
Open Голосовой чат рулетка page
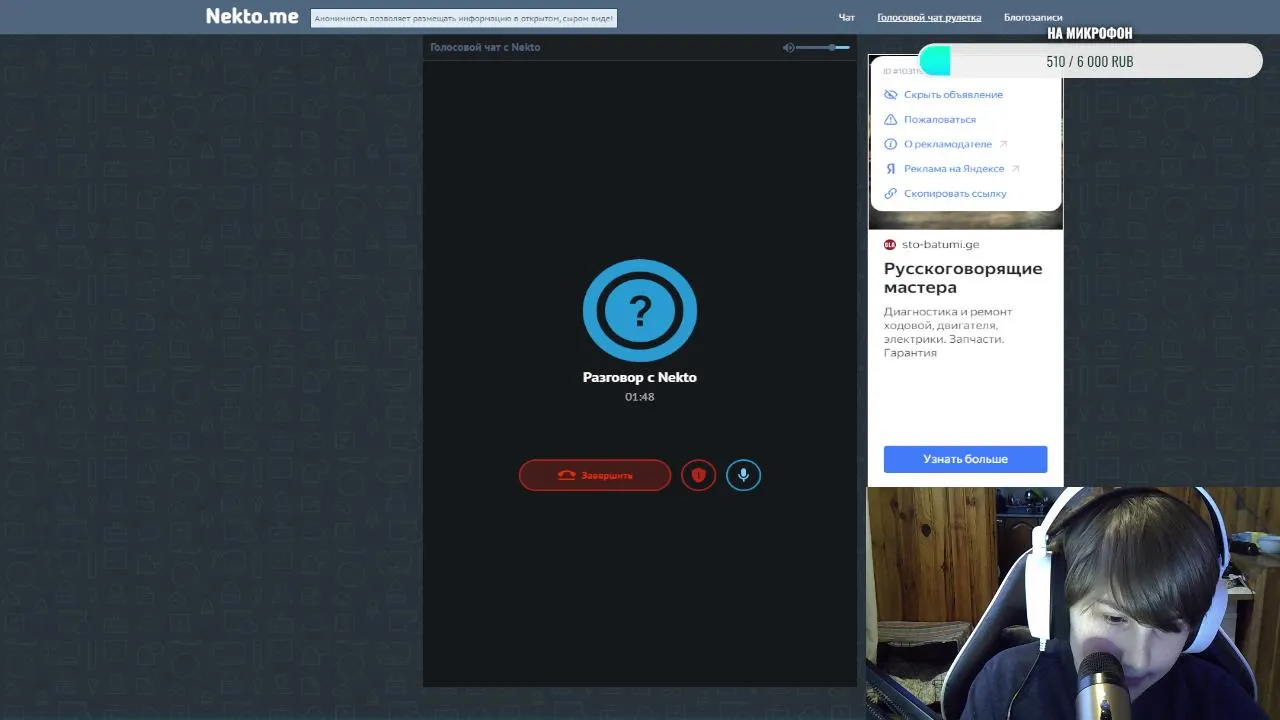(x=929, y=17)
